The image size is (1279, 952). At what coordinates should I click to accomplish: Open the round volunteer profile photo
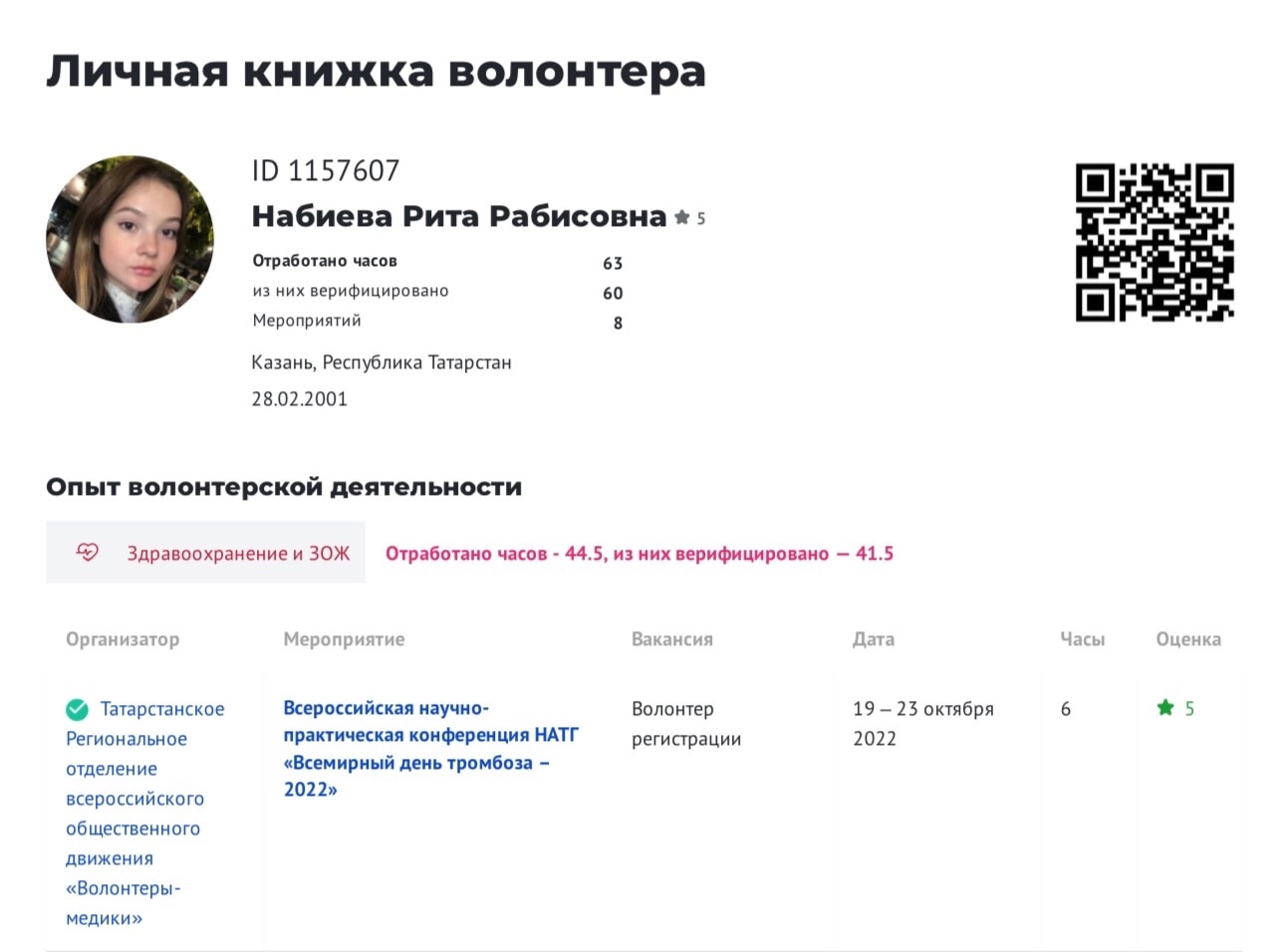tap(129, 239)
